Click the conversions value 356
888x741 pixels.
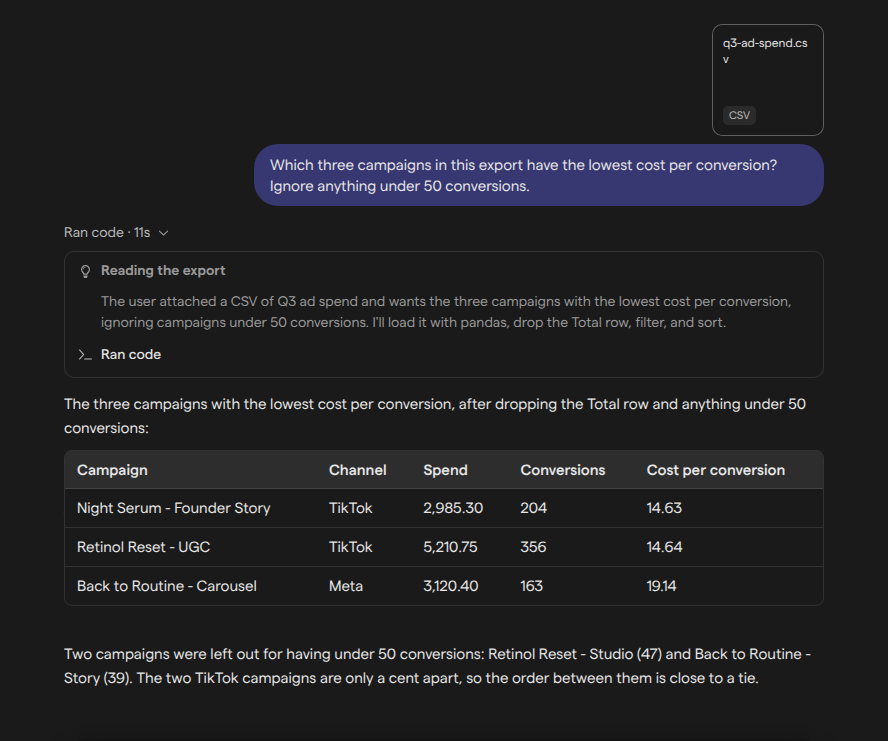[x=533, y=547]
